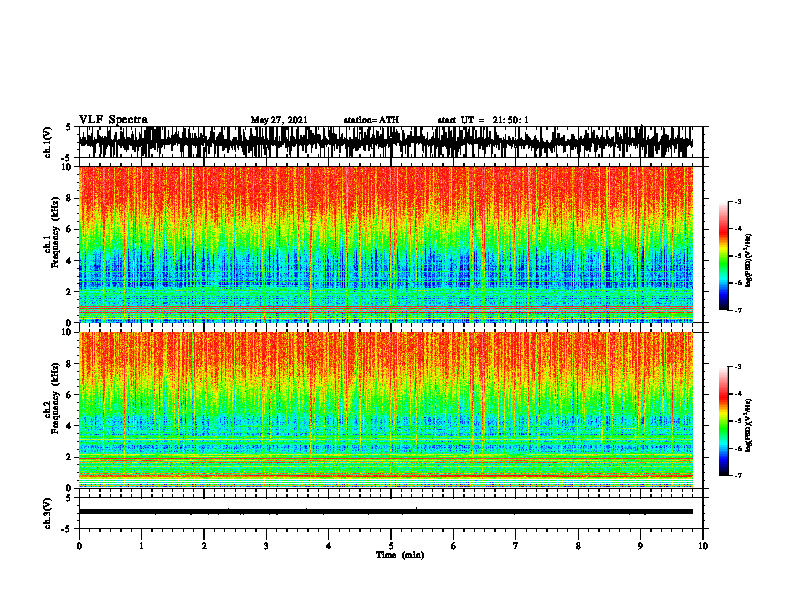Click the ch.2 colorbar log(PSD) unit label
This screenshot has width=792, height=612.
click(749, 425)
